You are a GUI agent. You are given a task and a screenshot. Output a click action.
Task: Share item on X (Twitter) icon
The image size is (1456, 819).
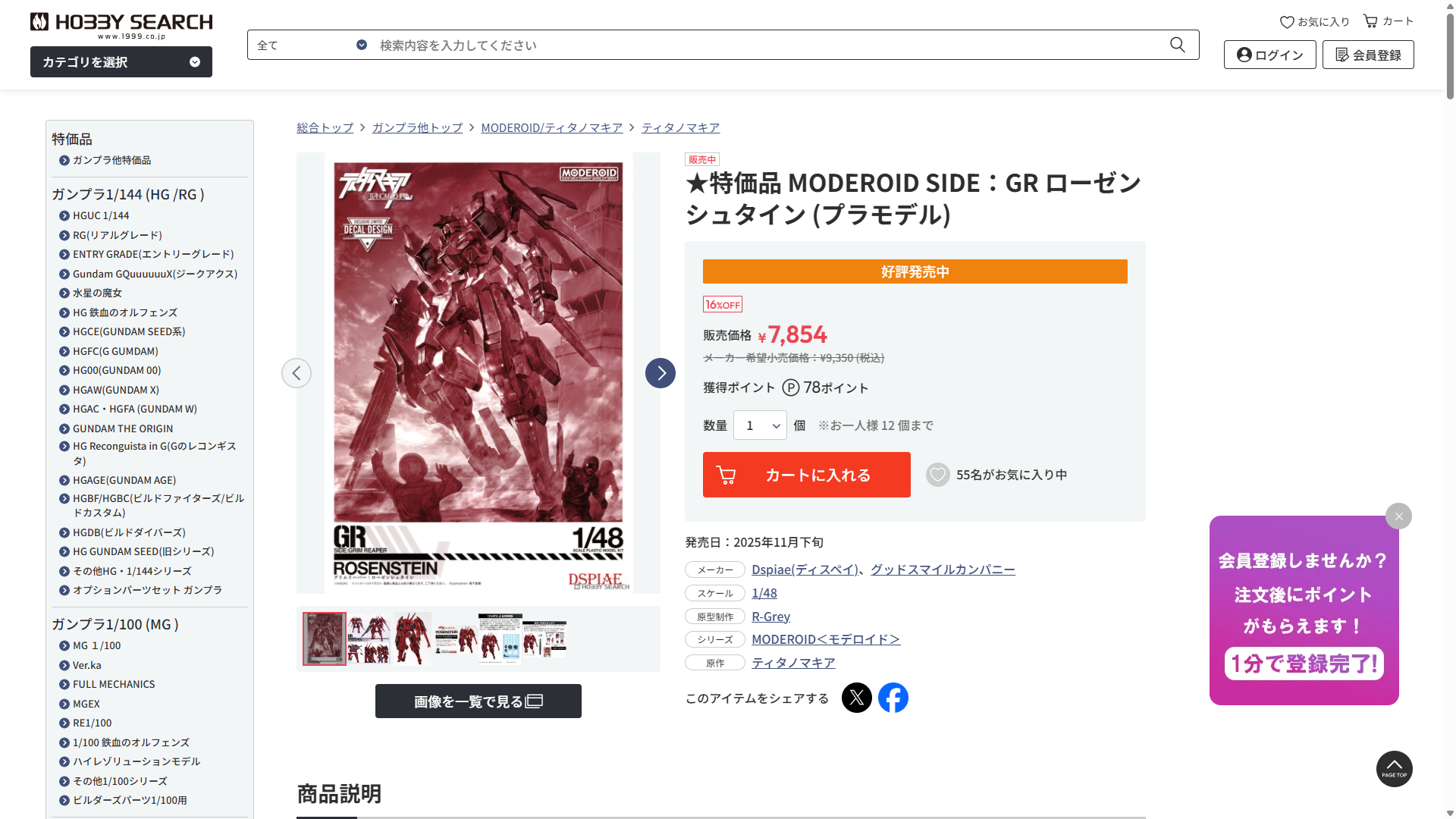pos(857,698)
